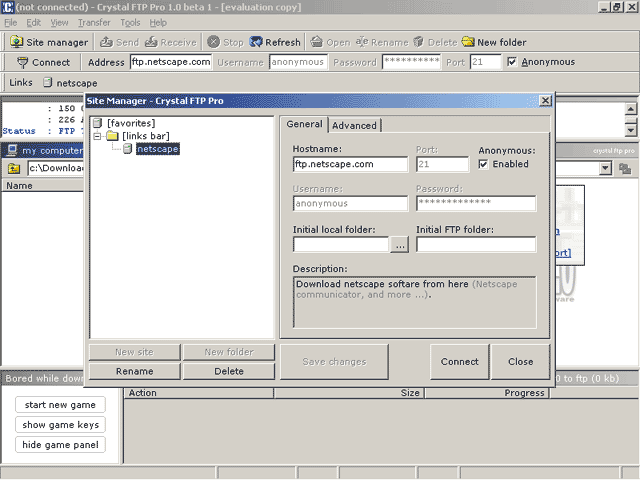640x480 pixels.
Task: Switch to the General tab
Action: 304,124
